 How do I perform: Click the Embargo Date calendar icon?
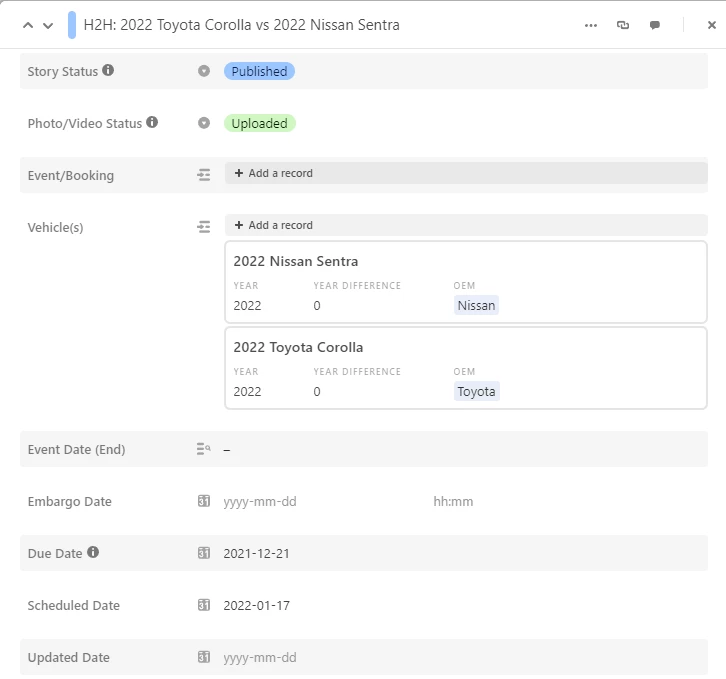204,501
